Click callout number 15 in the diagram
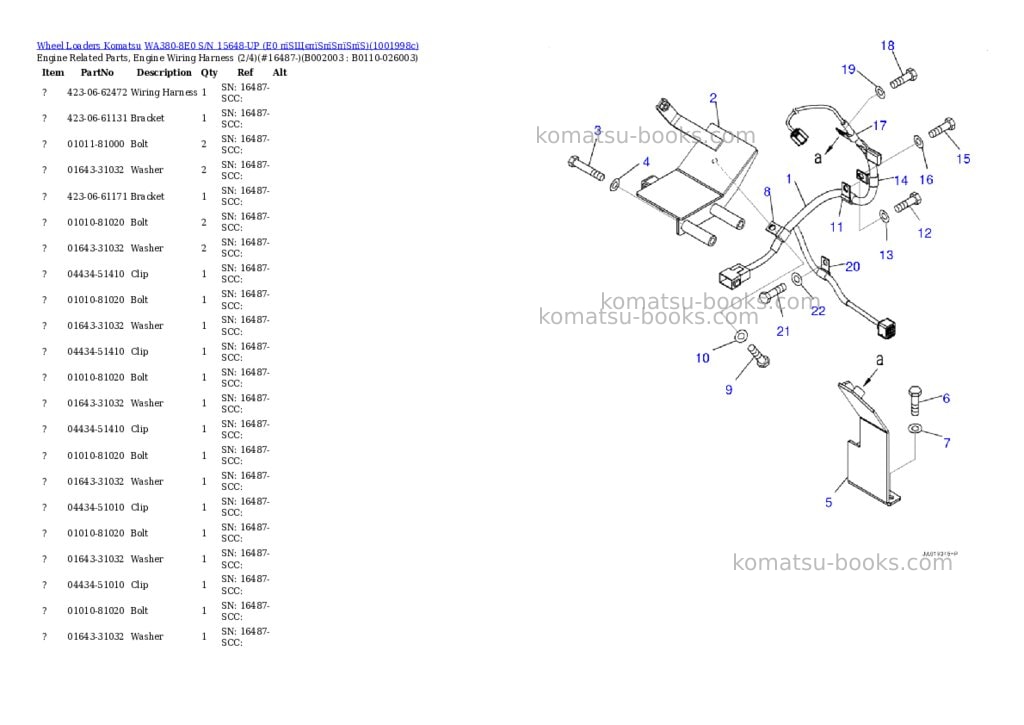This screenshot has height=725, width=1024. pos(963,159)
